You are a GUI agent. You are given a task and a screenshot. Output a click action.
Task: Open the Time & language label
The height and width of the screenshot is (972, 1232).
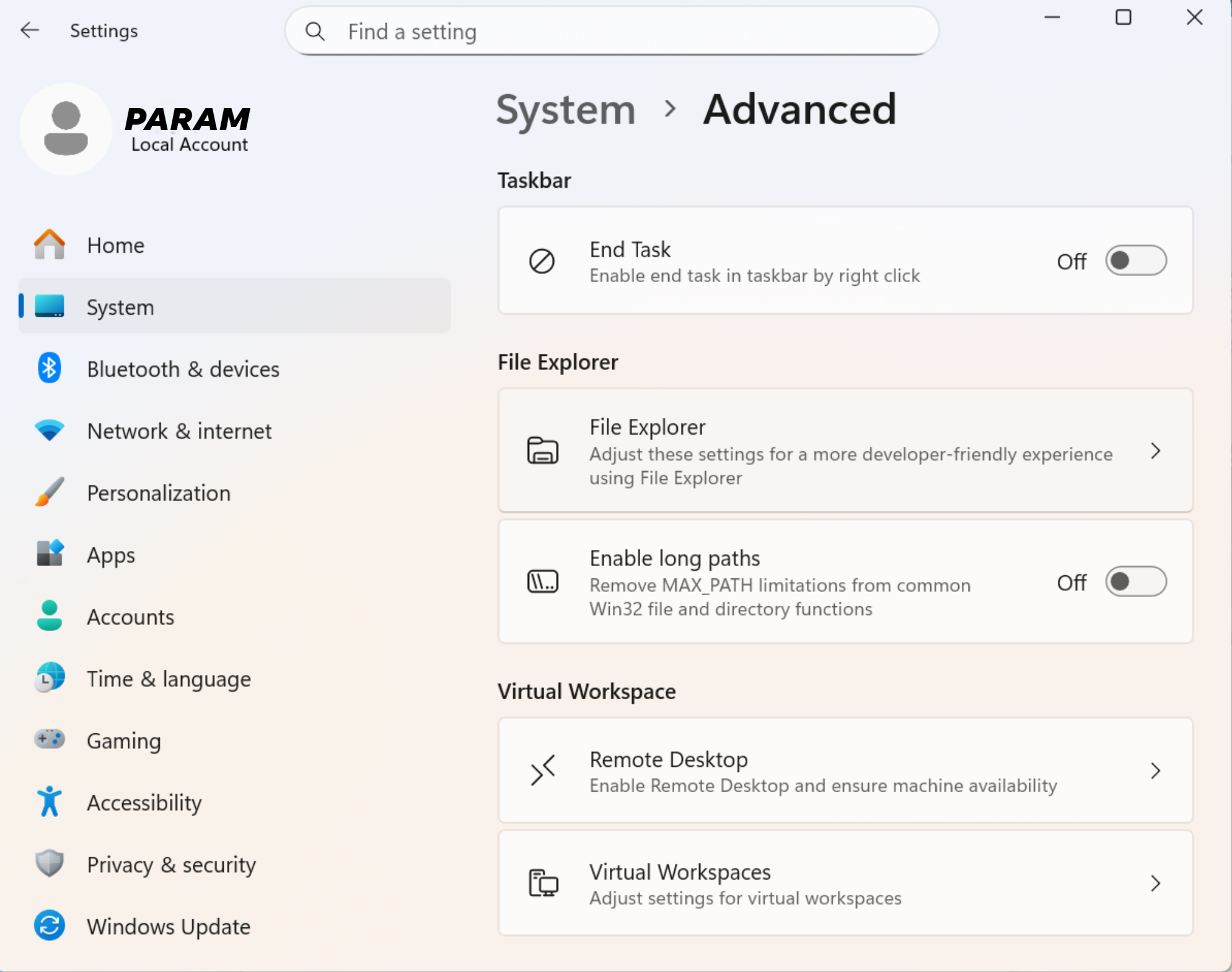click(169, 679)
